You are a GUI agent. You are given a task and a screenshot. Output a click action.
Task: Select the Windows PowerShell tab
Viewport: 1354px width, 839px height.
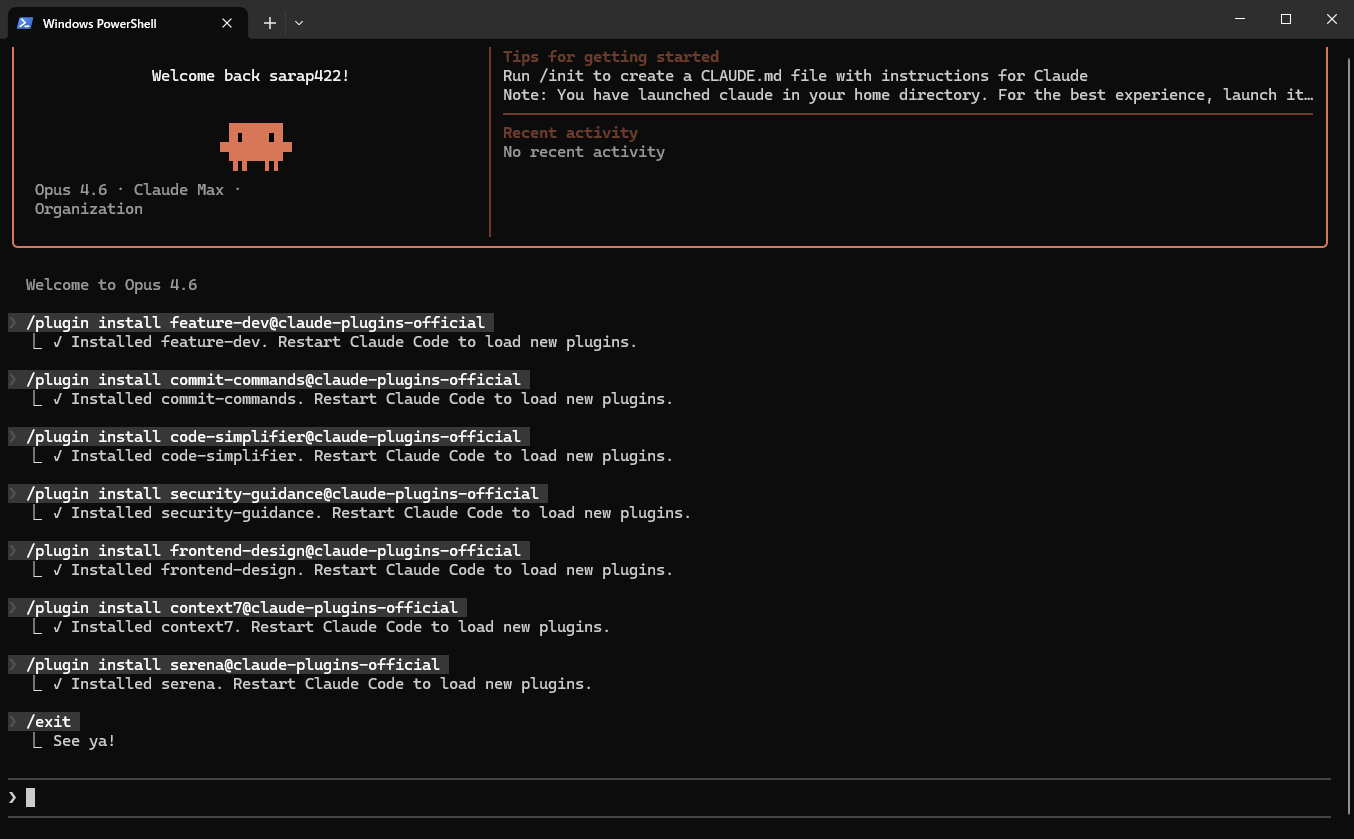(120, 22)
